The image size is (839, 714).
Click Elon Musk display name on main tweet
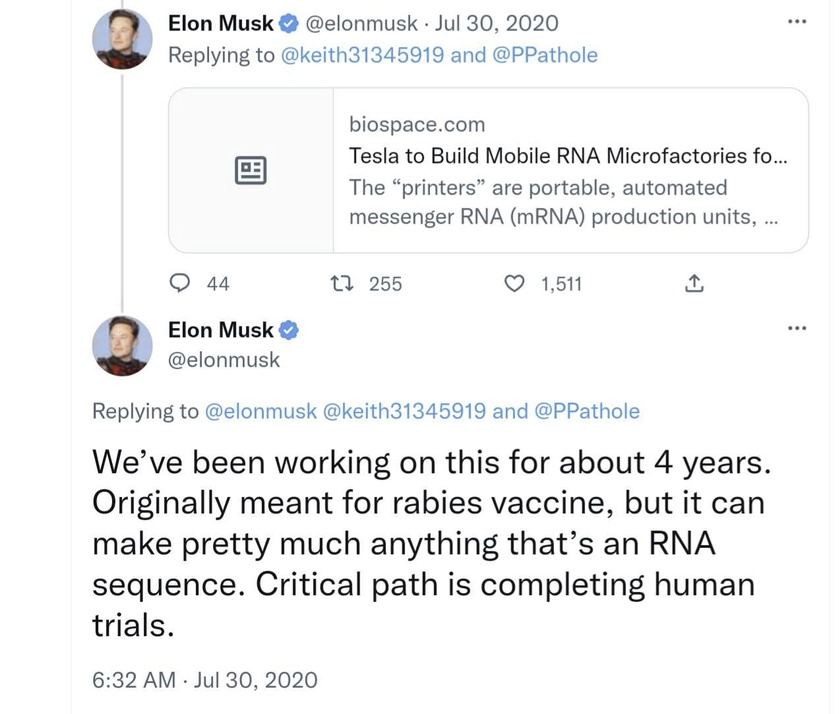pyautogui.click(x=220, y=330)
